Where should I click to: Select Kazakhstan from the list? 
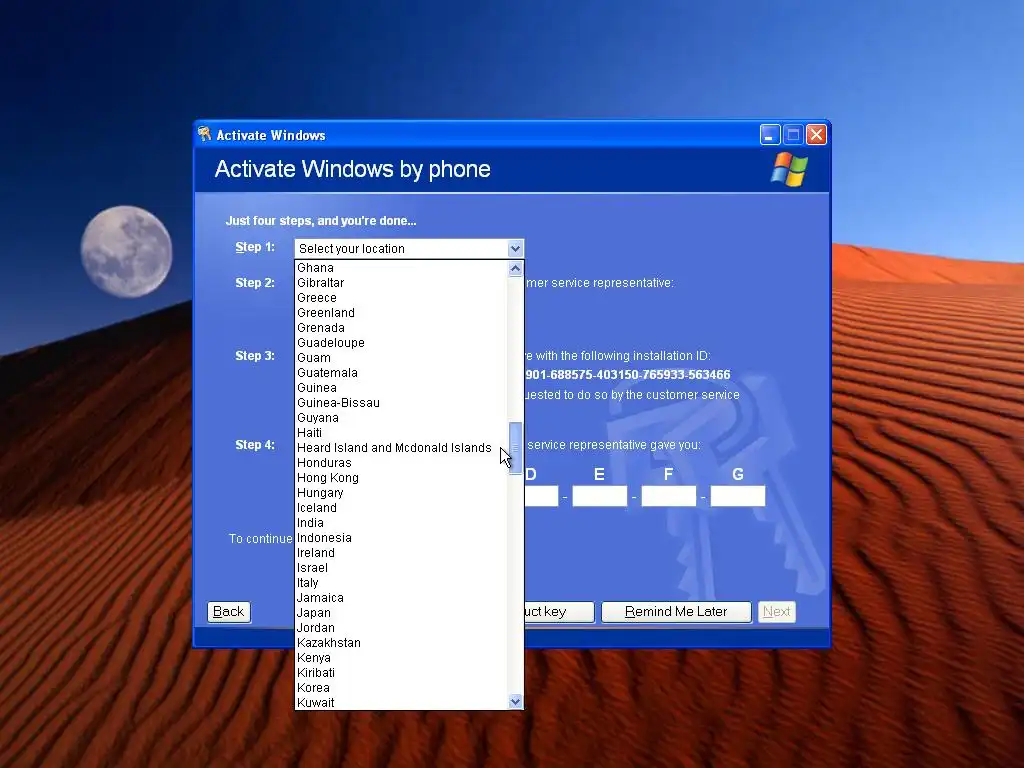tap(401, 643)
